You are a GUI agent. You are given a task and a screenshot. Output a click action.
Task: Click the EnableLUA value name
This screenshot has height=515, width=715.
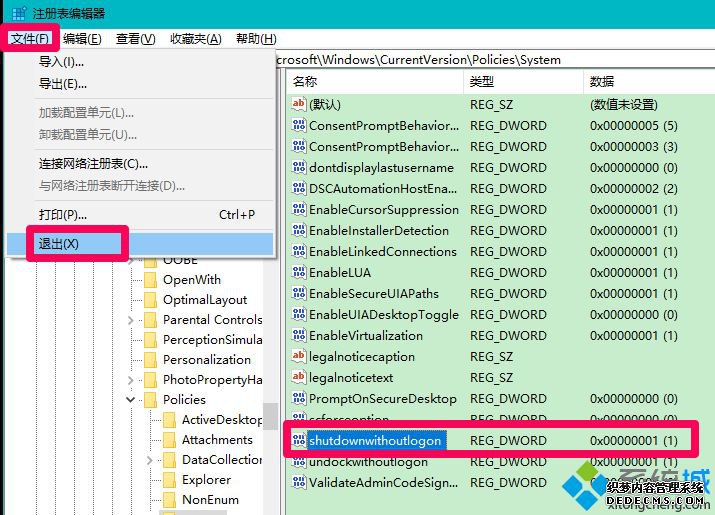[340, 272]
